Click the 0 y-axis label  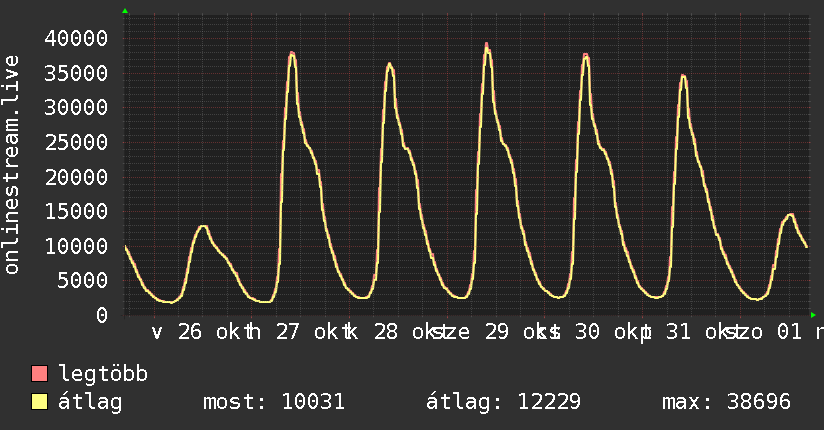click(101, 315)
